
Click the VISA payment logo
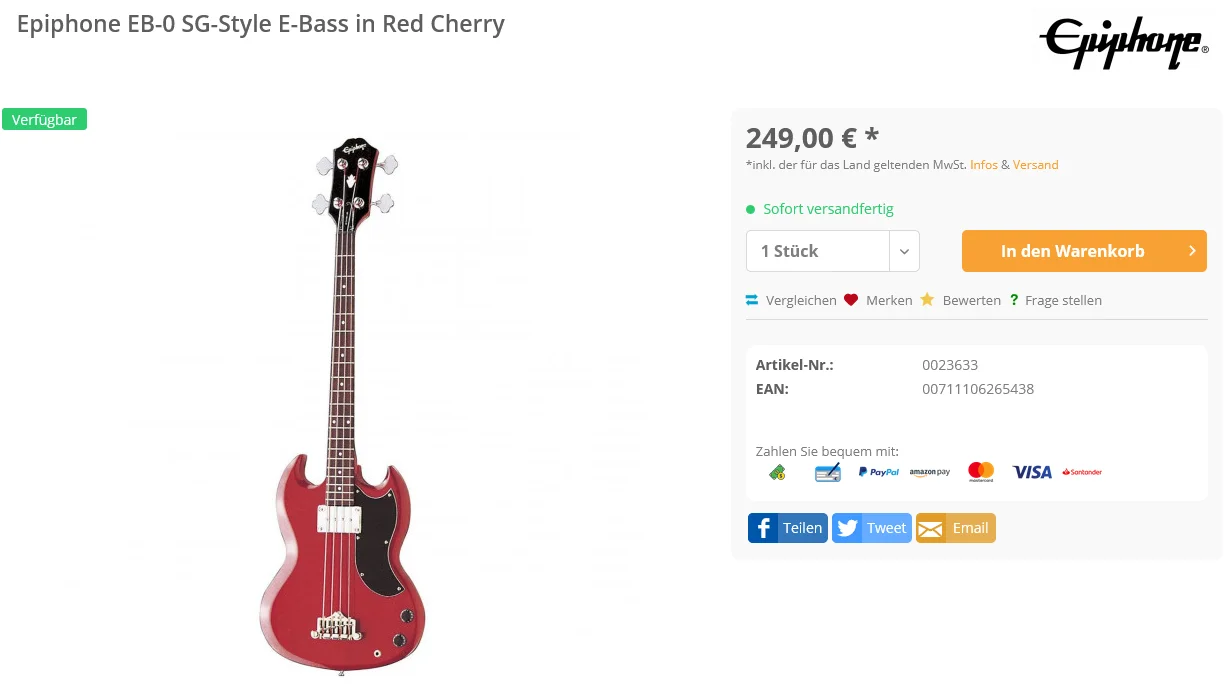(1032, 472)
